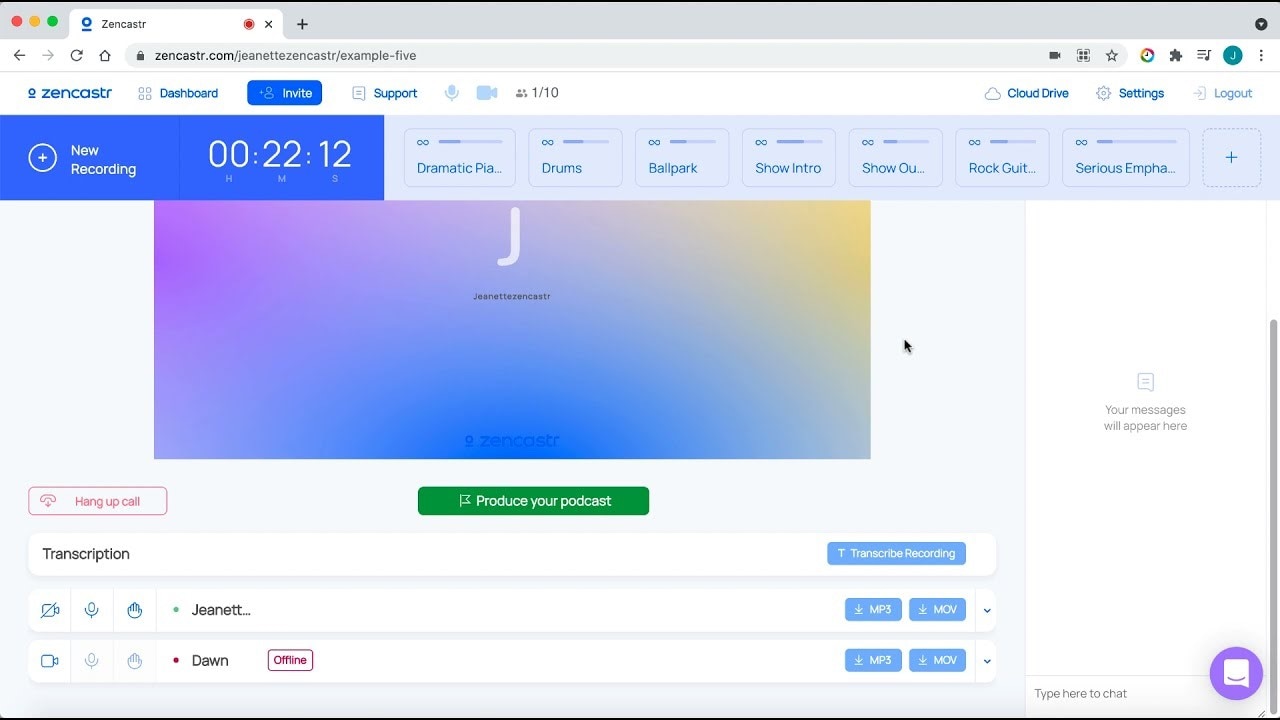Toggle the microphone icon in top navigation
1280x720 pixels.
452,93
